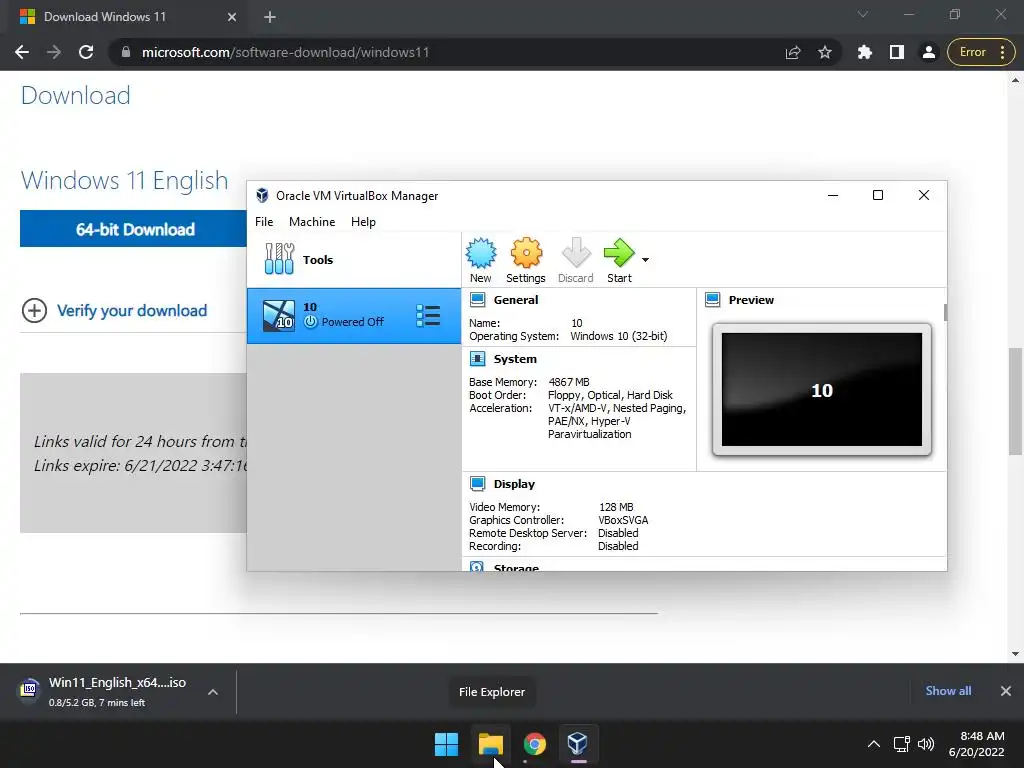Click the Display section header

pyautogui.click(x=514, y=484)
